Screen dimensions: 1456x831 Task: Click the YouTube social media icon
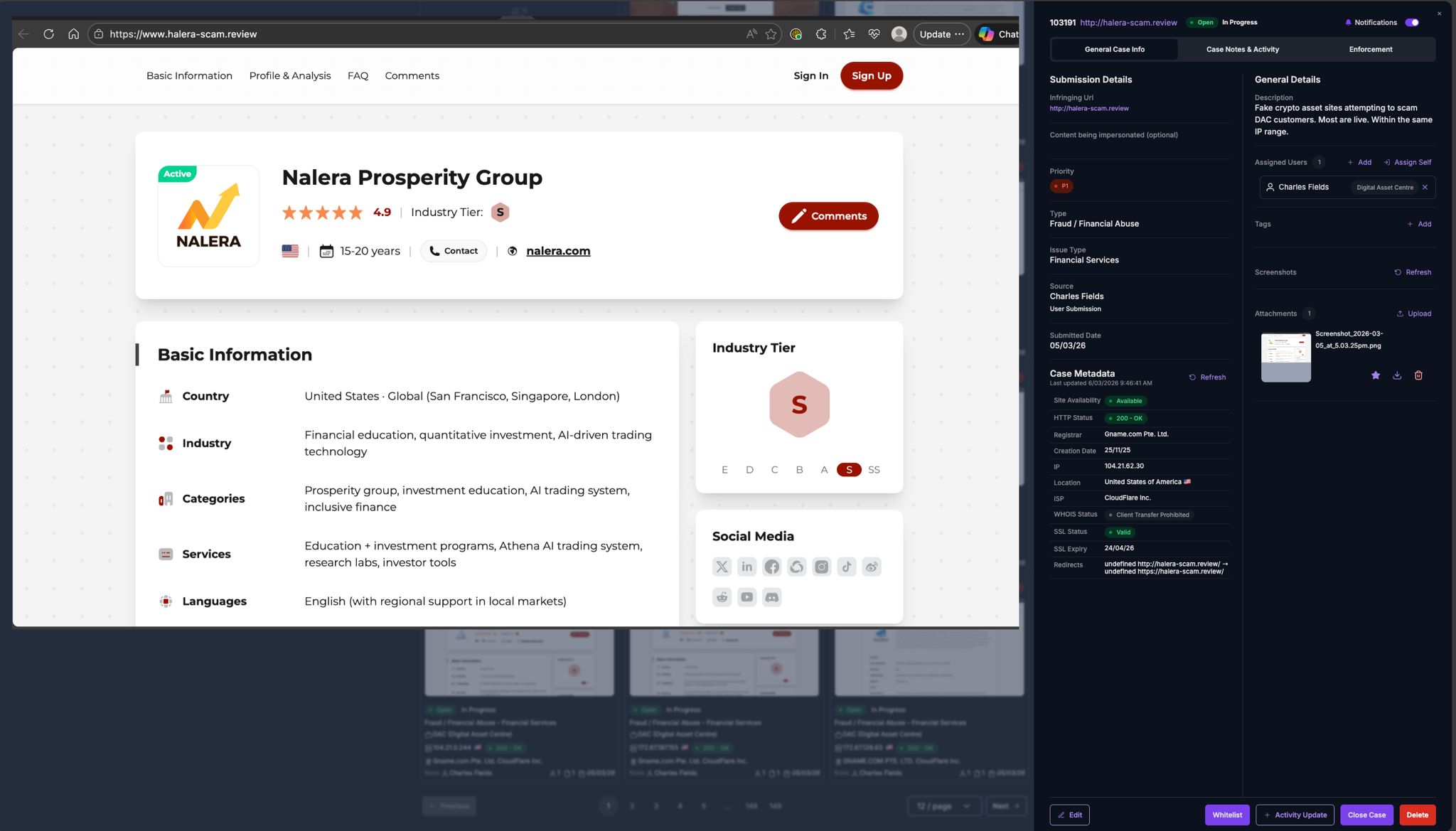tap(746, 597)
